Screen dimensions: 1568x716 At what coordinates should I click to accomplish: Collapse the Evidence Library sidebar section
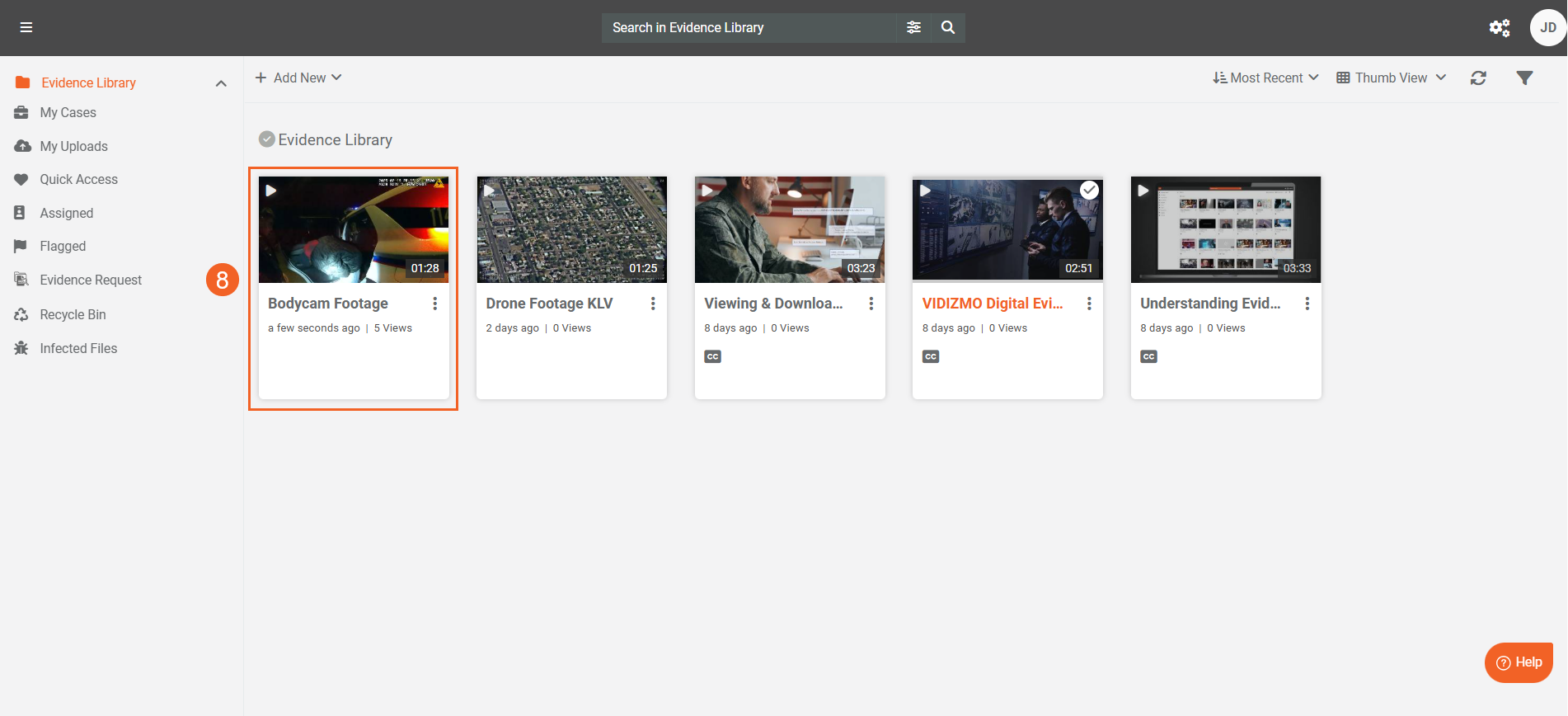point(221,83)
